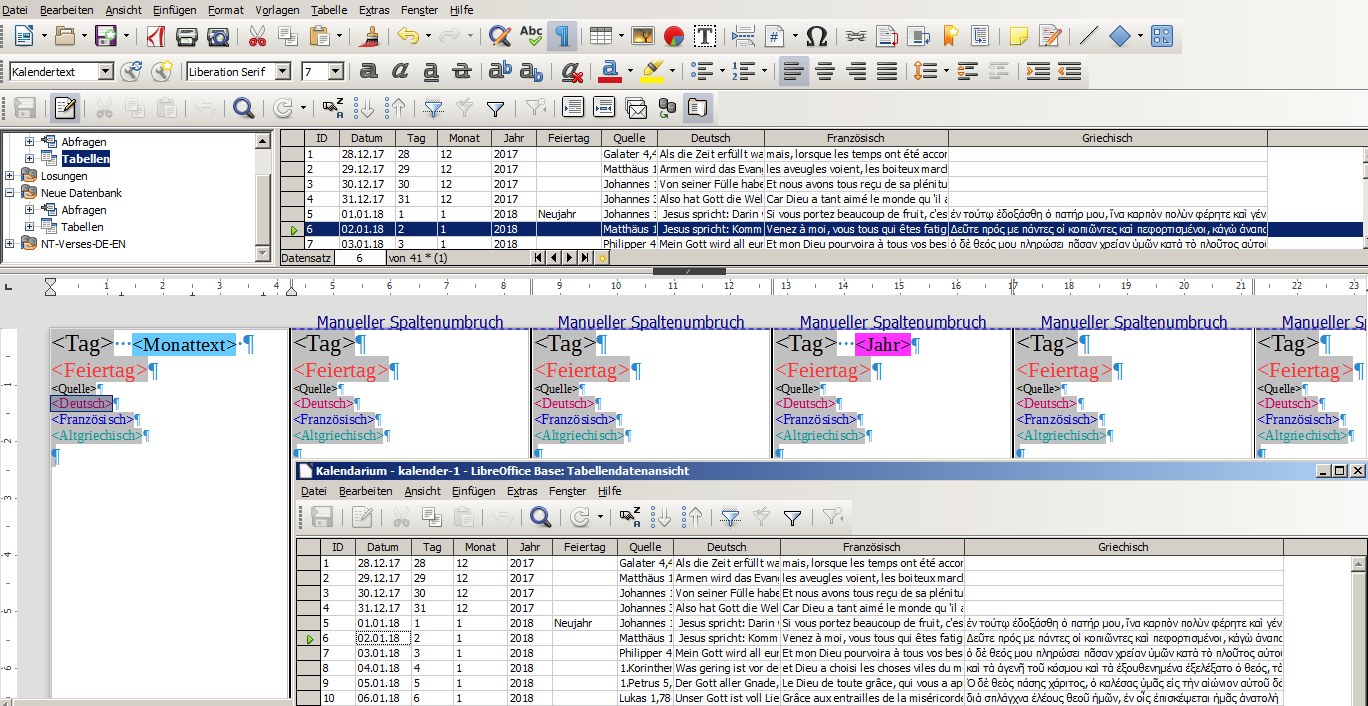Image resolution: width=1368 pixels, height=706 pixels.
Task: Open print preview from the toolbar
Action: click(x=217, y=37)
